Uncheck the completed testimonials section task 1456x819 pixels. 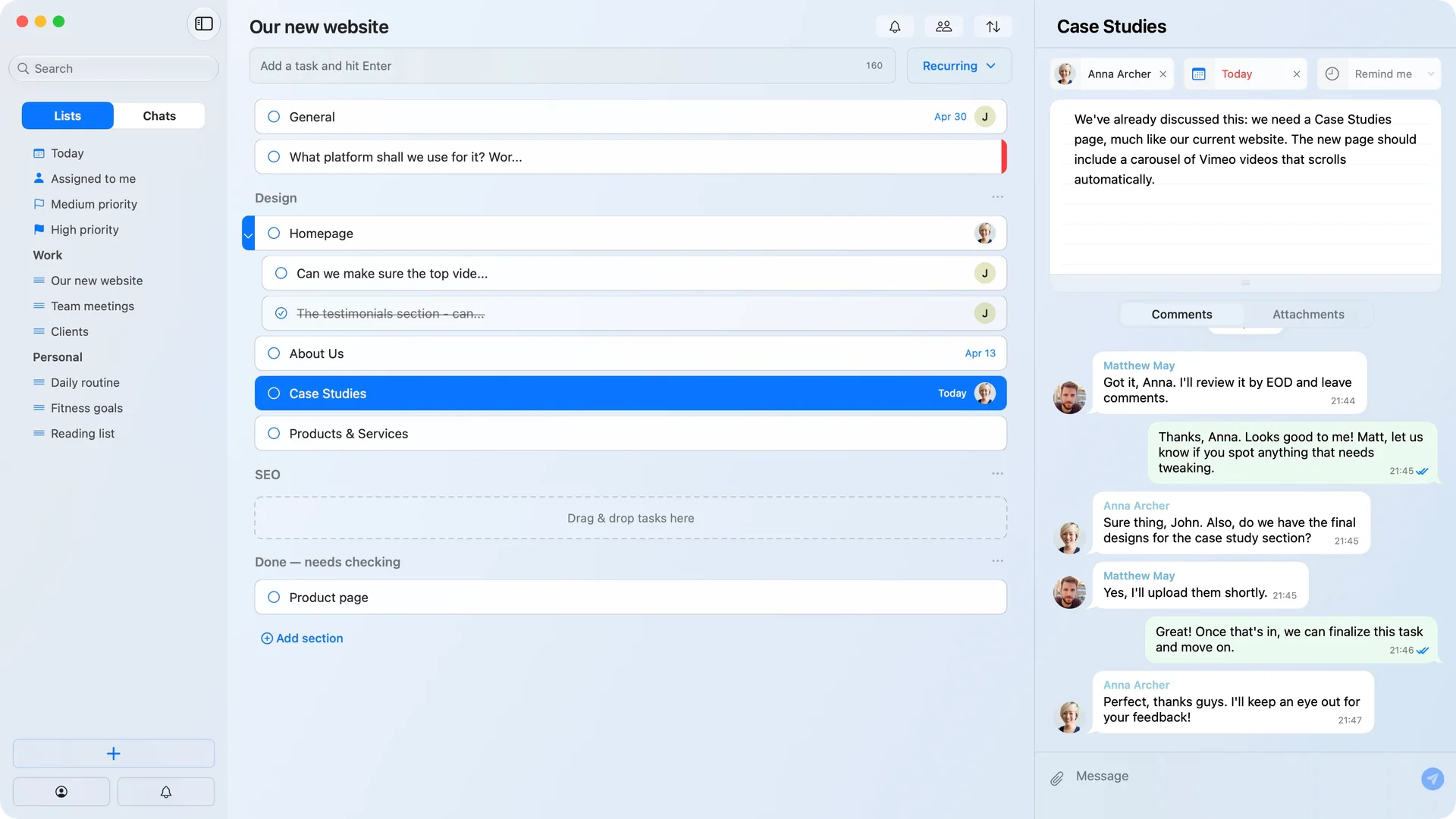pyautogui.click(x=281, y=313)
